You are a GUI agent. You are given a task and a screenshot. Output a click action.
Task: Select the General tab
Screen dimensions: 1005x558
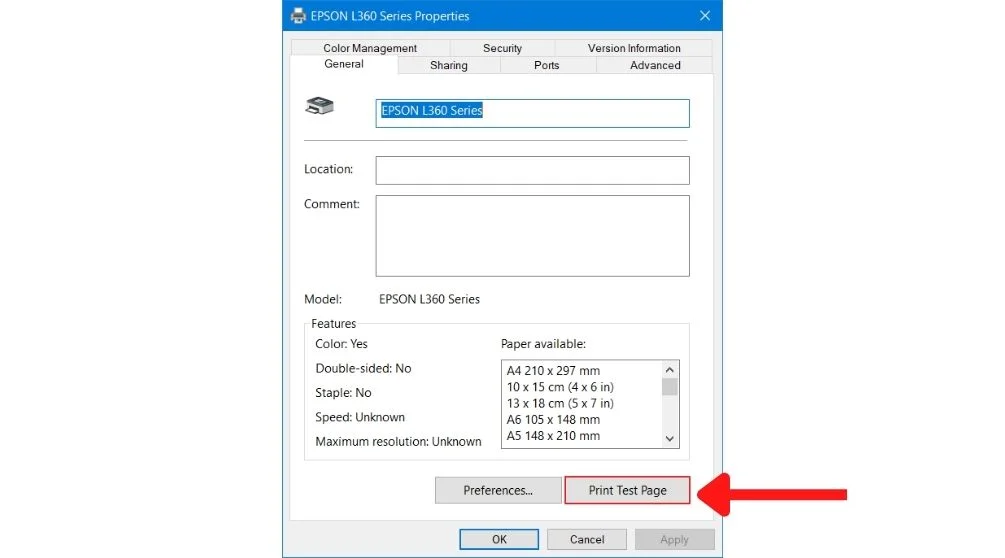(344, 64)
